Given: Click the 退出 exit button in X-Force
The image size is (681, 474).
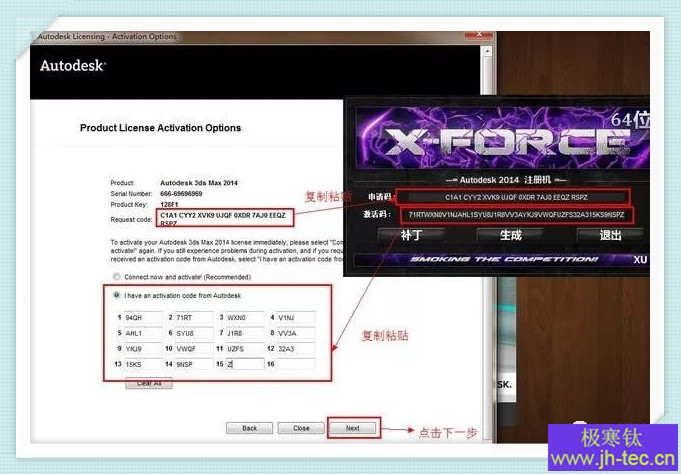Looking at the screenshot, I should click(610, 235).
